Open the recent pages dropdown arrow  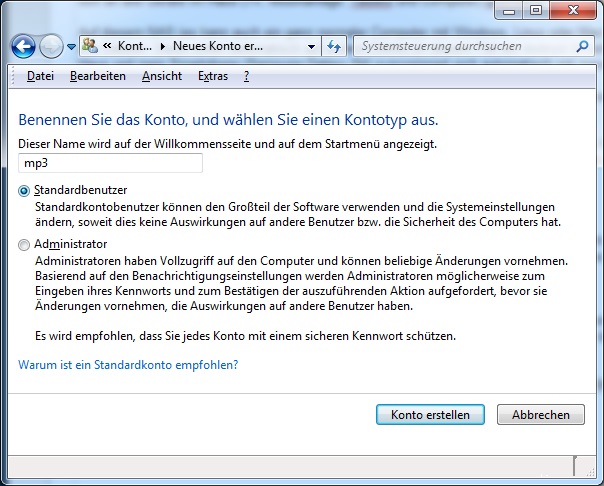click(x=71, y=47)
